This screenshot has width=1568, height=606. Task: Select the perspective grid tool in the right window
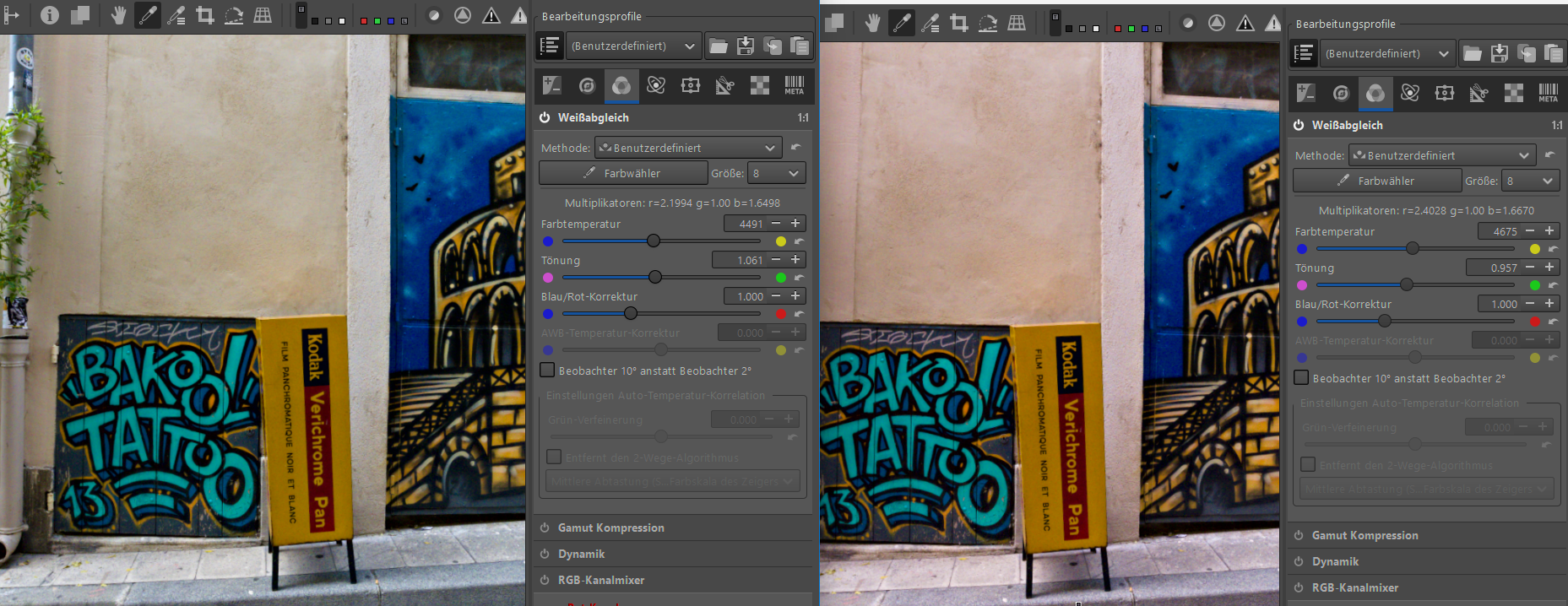click(1017, 23)
